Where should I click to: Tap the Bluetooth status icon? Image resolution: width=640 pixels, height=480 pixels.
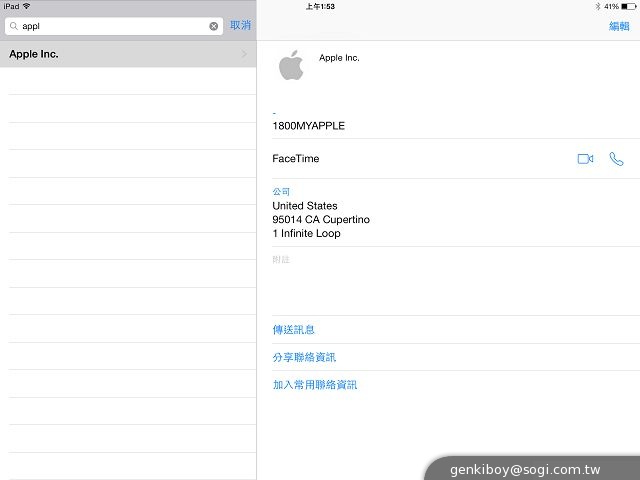tap(598, 7)
